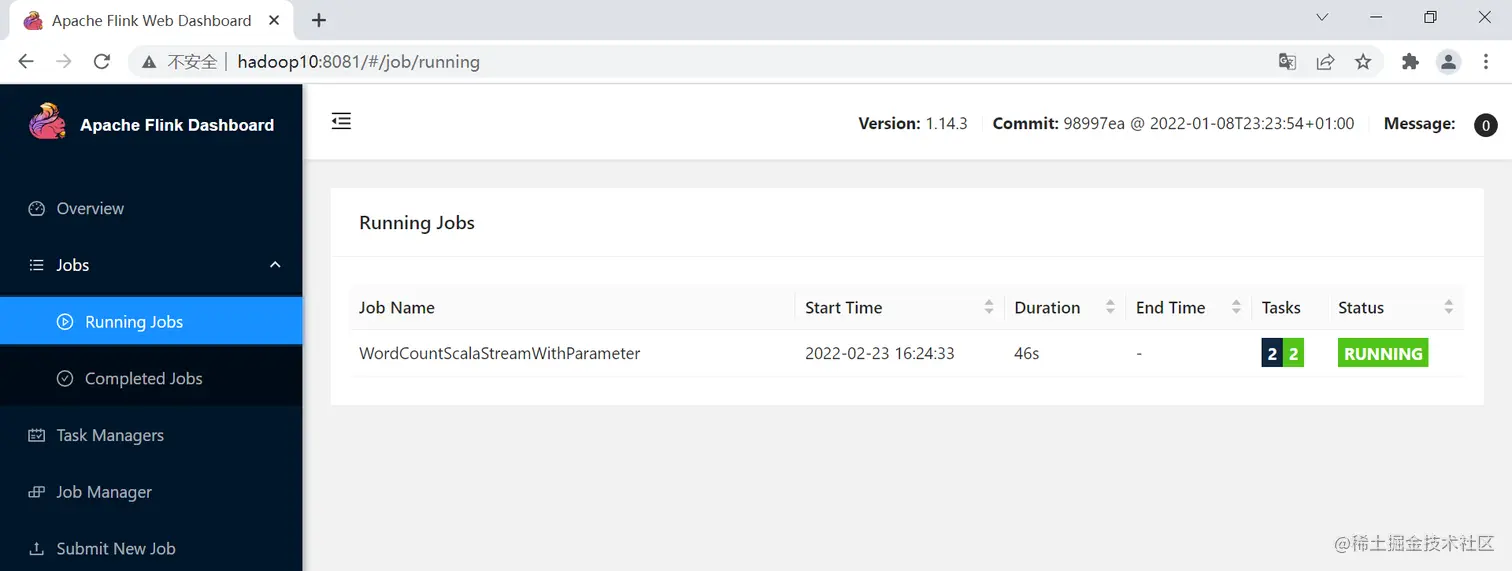Collapse the Jobs submenu chevron
The height and width of the screenshot is (571, 1512).
point(276,265)
